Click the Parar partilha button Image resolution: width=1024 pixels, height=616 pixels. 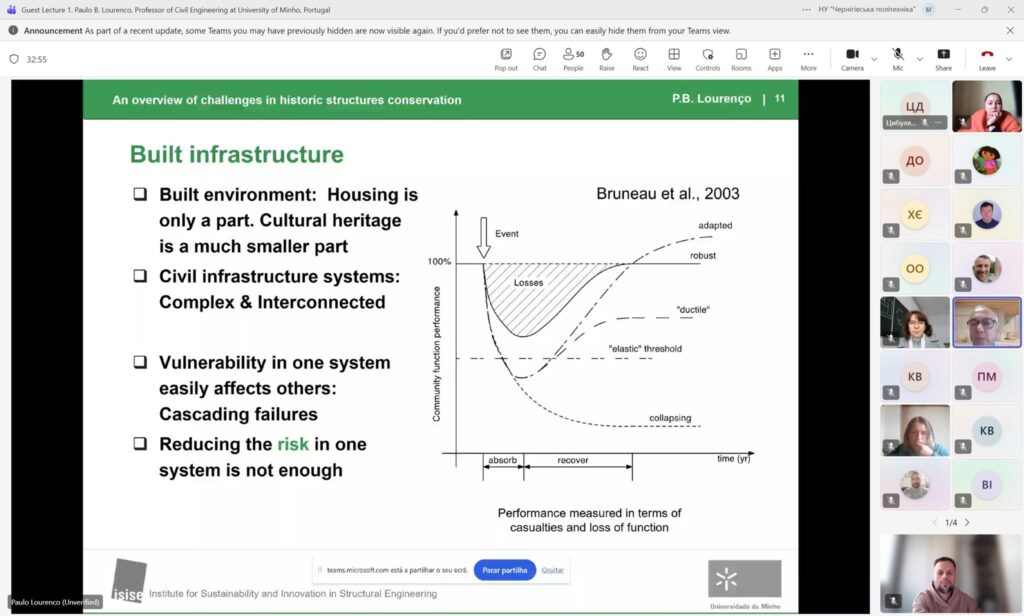(x=505, y=570)
